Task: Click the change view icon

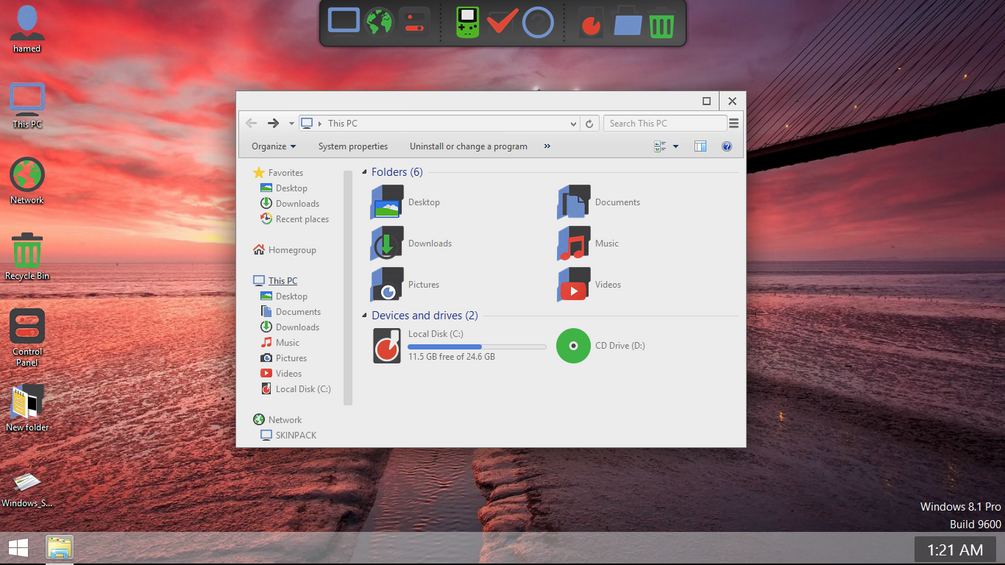Action: click(x=660, y=147)
